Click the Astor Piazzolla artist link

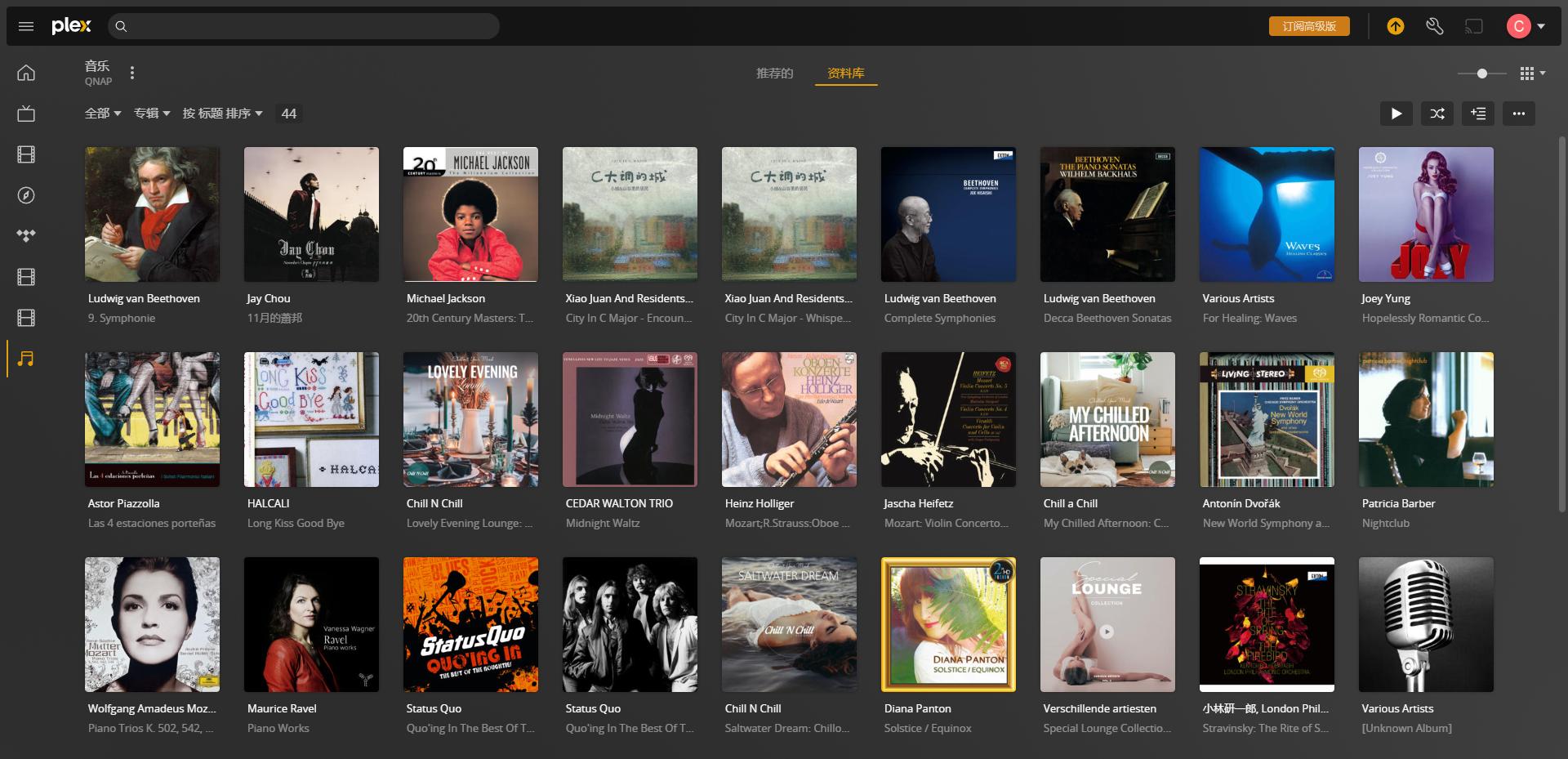pos(124,504)
